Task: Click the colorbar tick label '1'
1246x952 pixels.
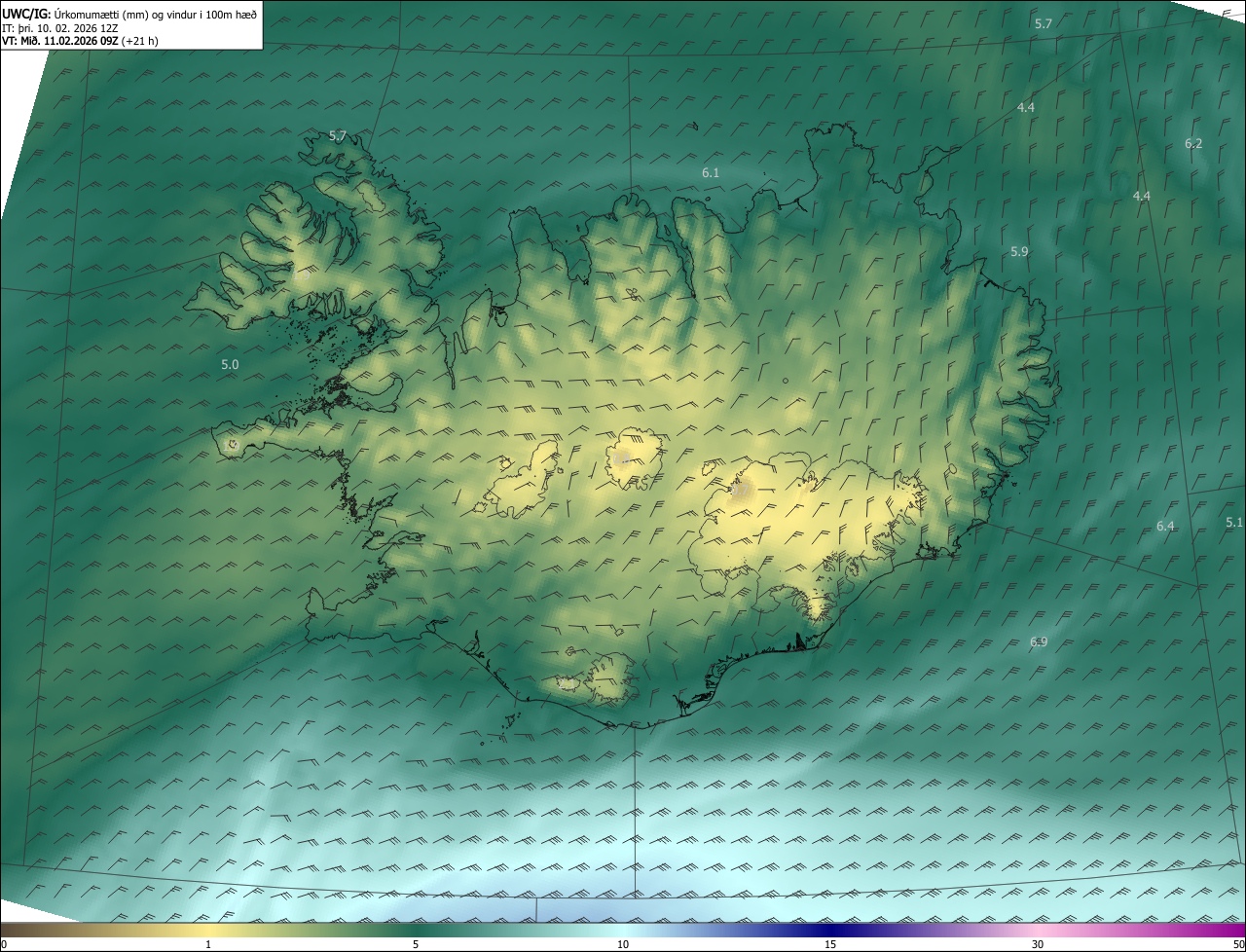Action: click(x=208, y=944)
